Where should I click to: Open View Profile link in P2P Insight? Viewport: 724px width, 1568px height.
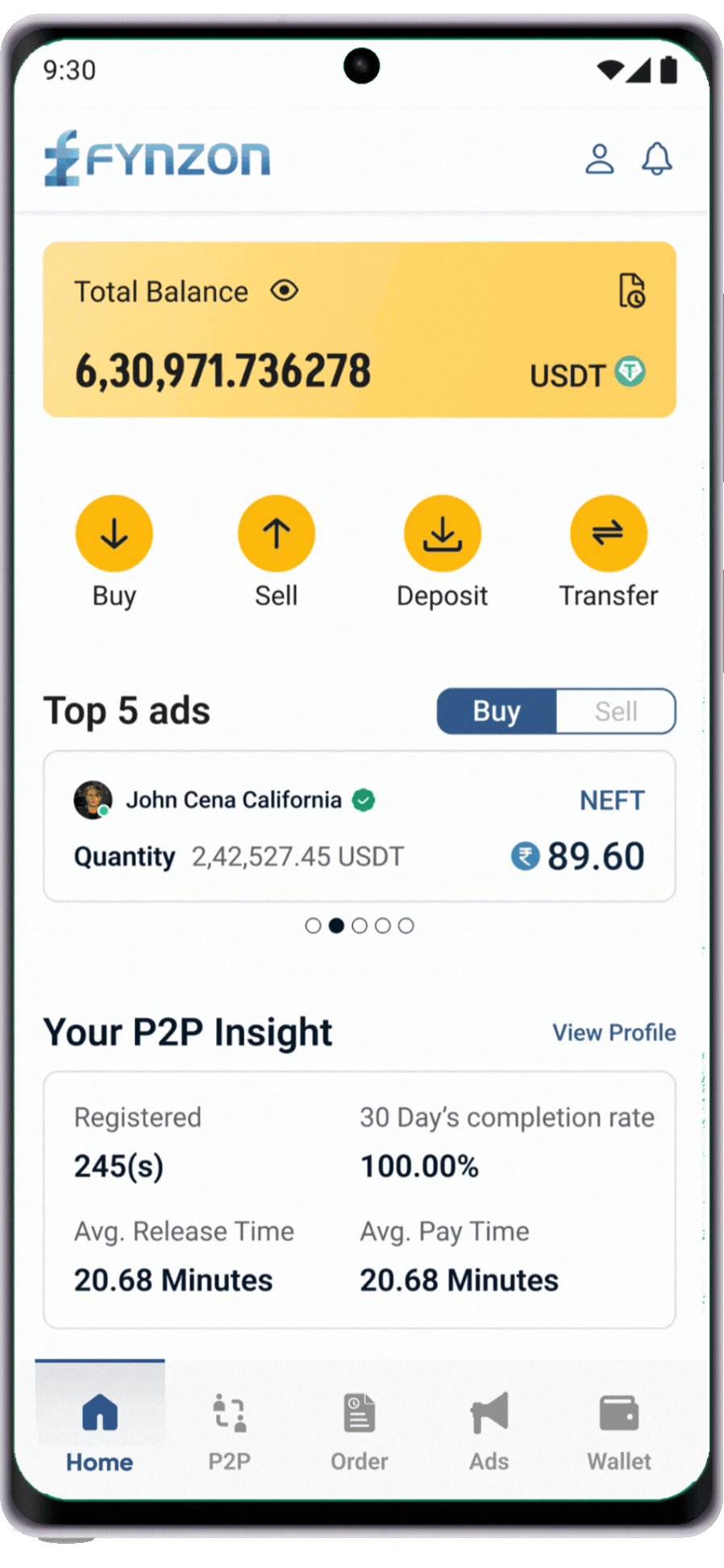click(614, 1032)
